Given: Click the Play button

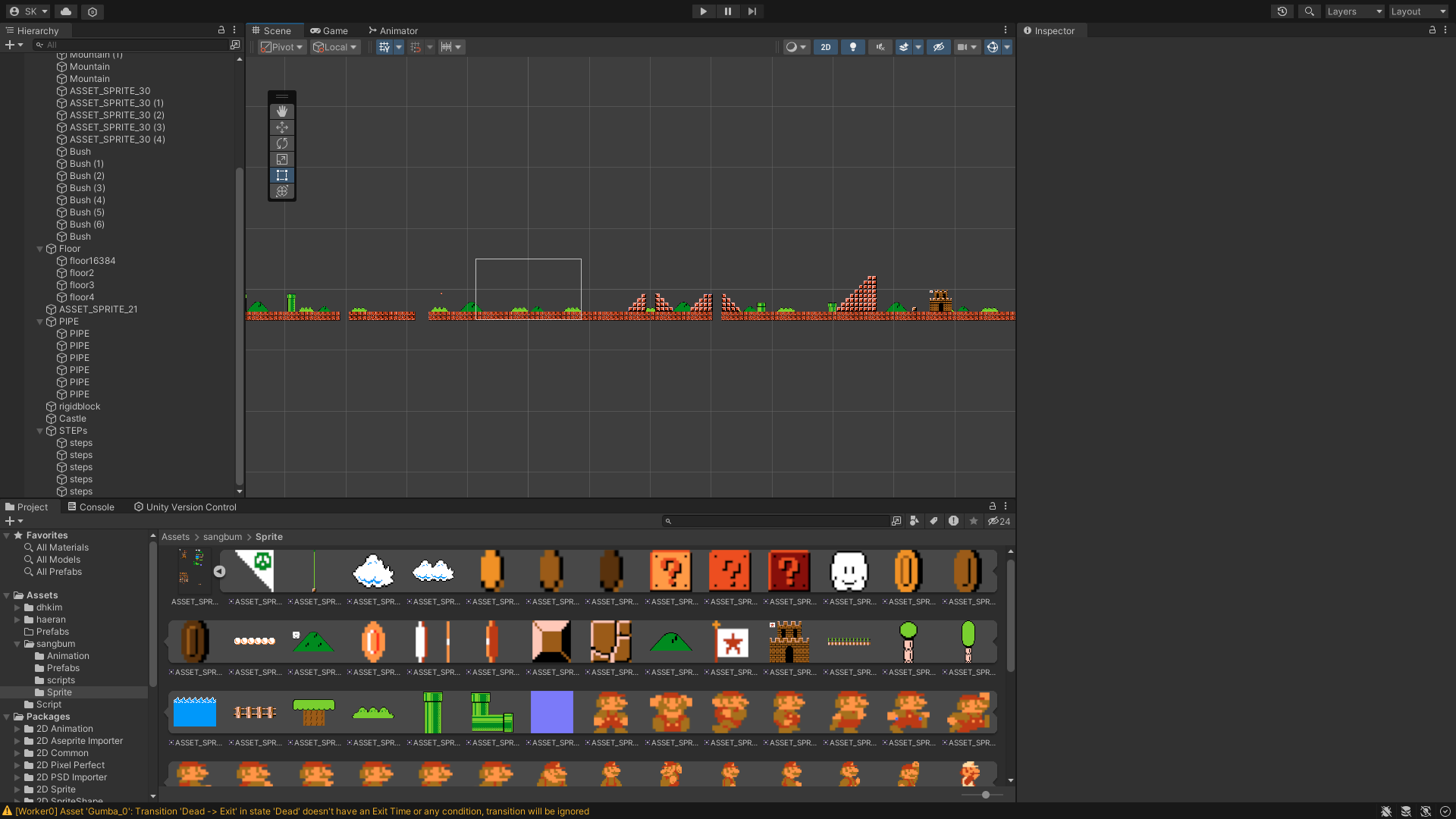Looking at the screenshot, I should (703, 11).
